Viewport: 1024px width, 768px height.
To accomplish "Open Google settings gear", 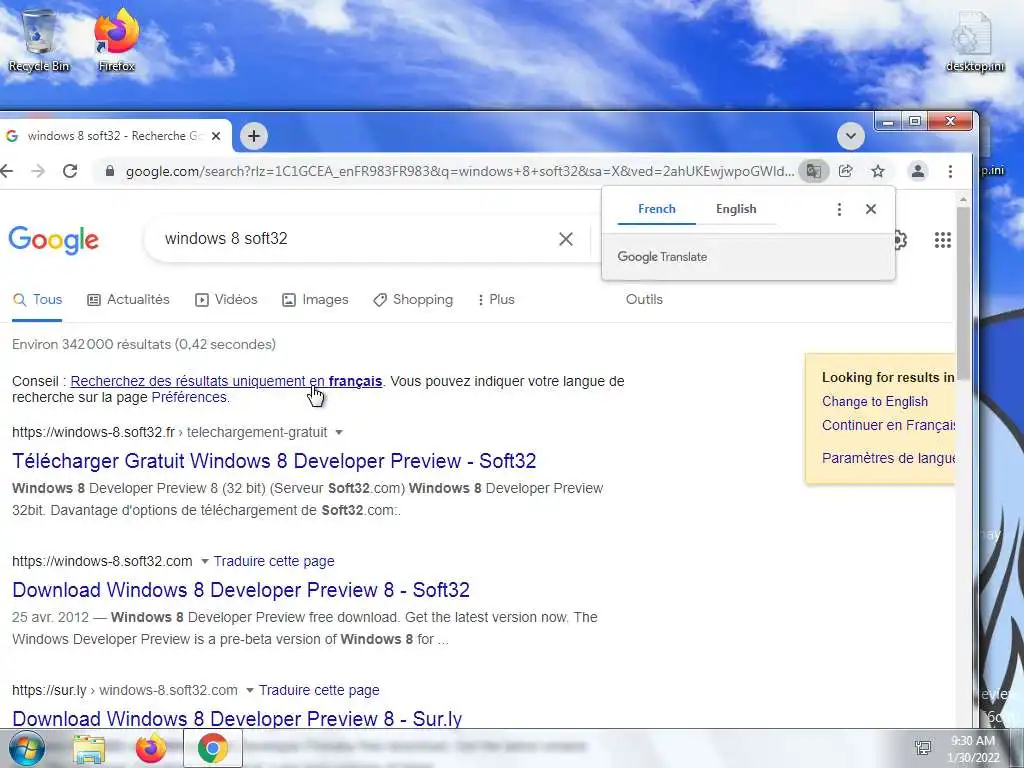I will pyautogui.click(x=900, y=240).
